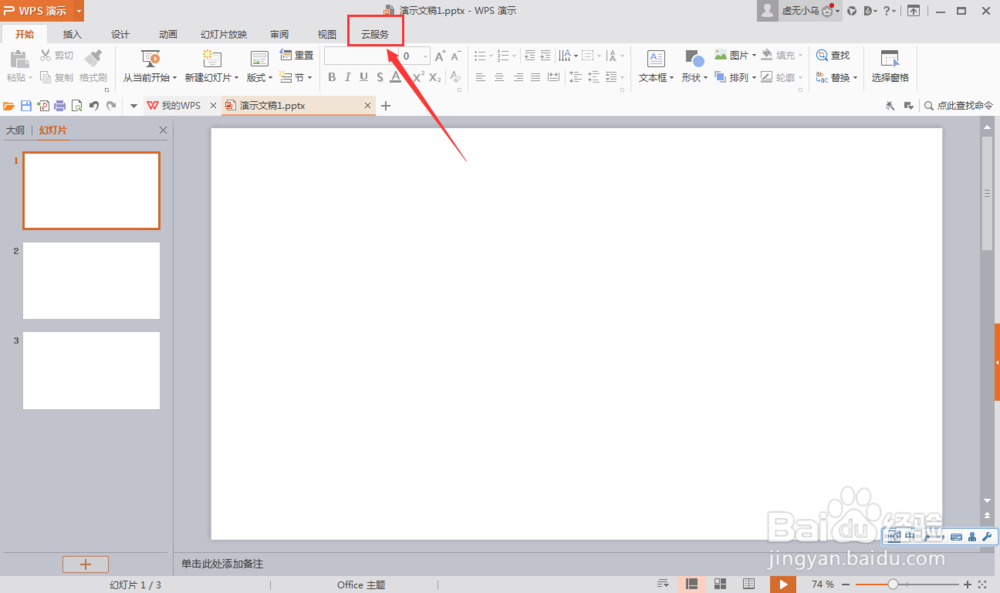Toggle Subscript formatting
Screen dimensions: 1000x593
coord(434,77)
